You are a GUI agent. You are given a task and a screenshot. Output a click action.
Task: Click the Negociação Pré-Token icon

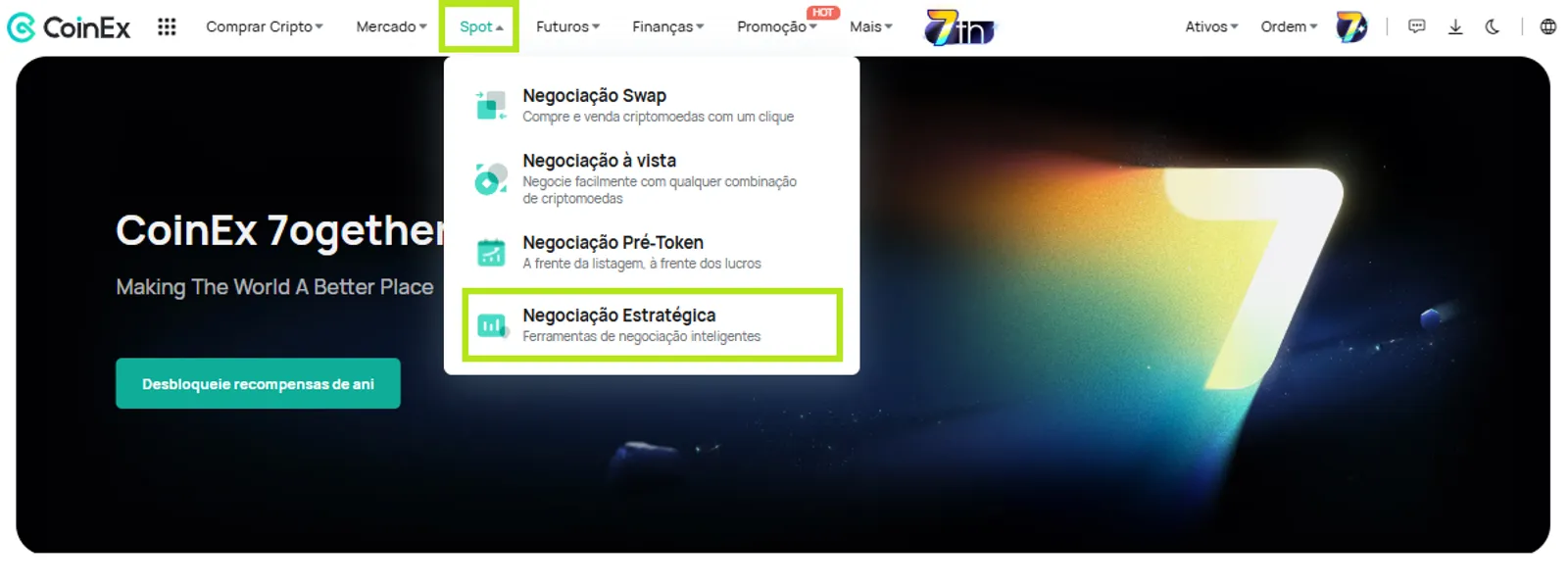(x=491, y=253)
